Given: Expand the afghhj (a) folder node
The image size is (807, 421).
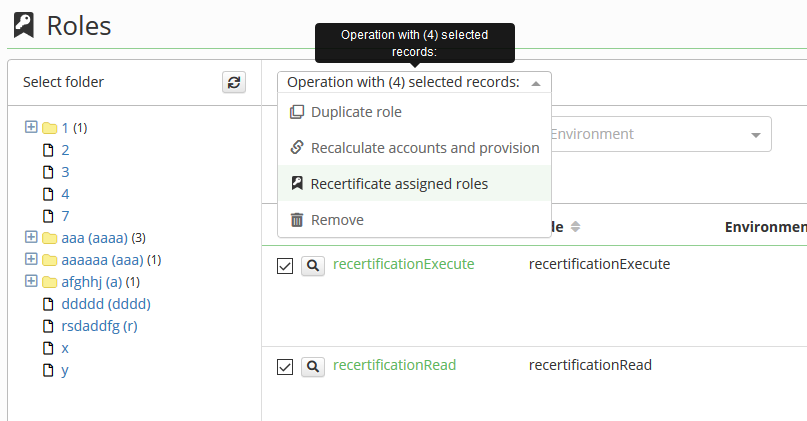Looking at the screenshot, I should 31,281.
